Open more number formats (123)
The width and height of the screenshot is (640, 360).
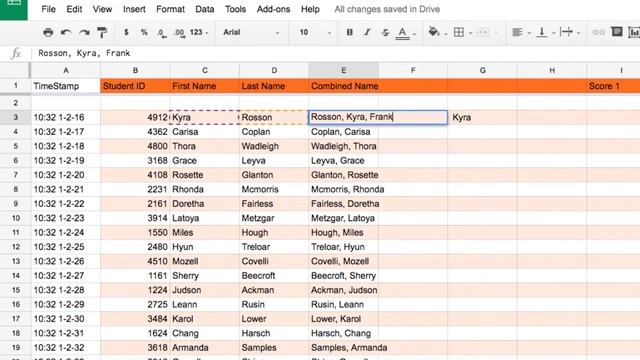199,32
